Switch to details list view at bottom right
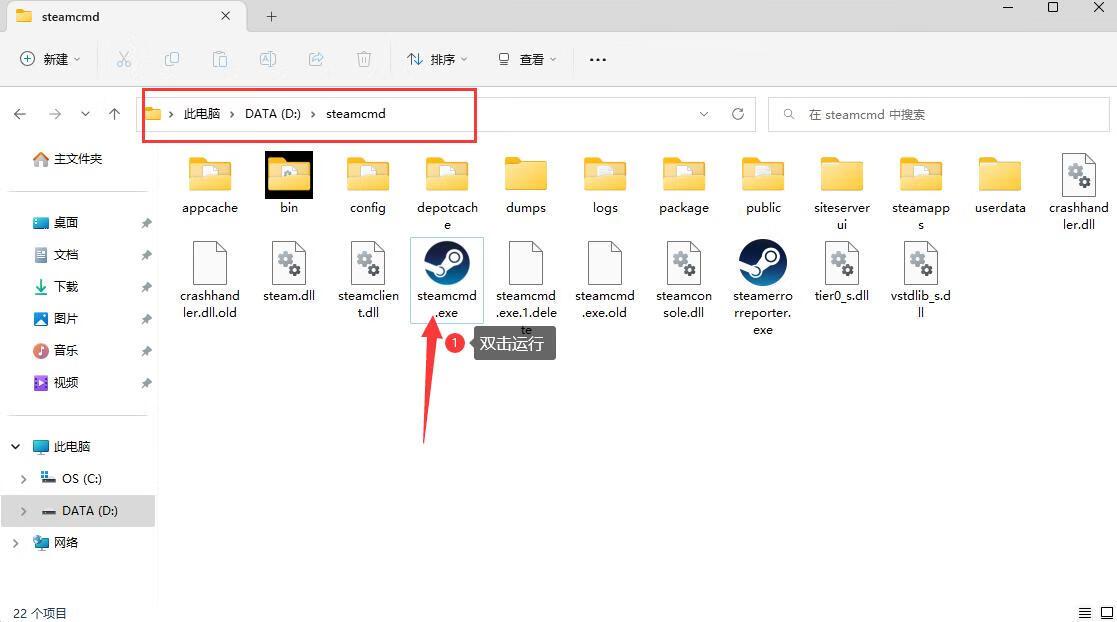Viewport: 1117px width, 622px height. 1085,613
